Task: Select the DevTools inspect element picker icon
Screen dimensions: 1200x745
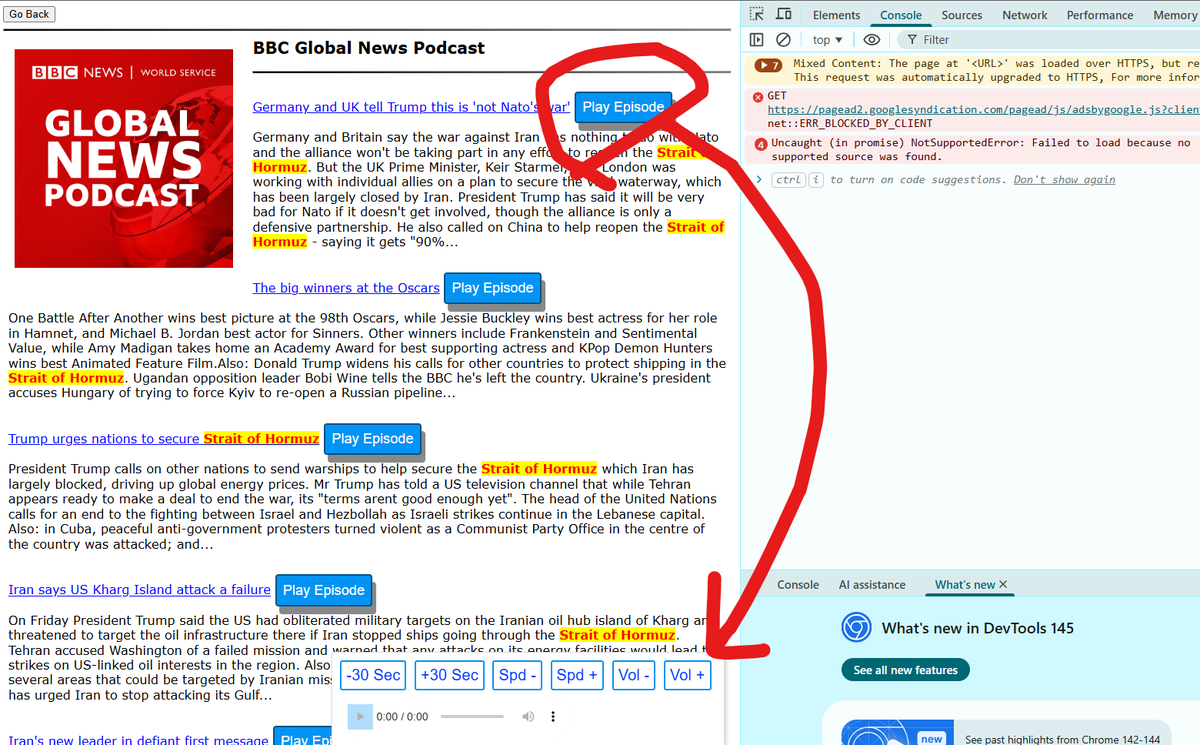Action: (x=757, y=15)
